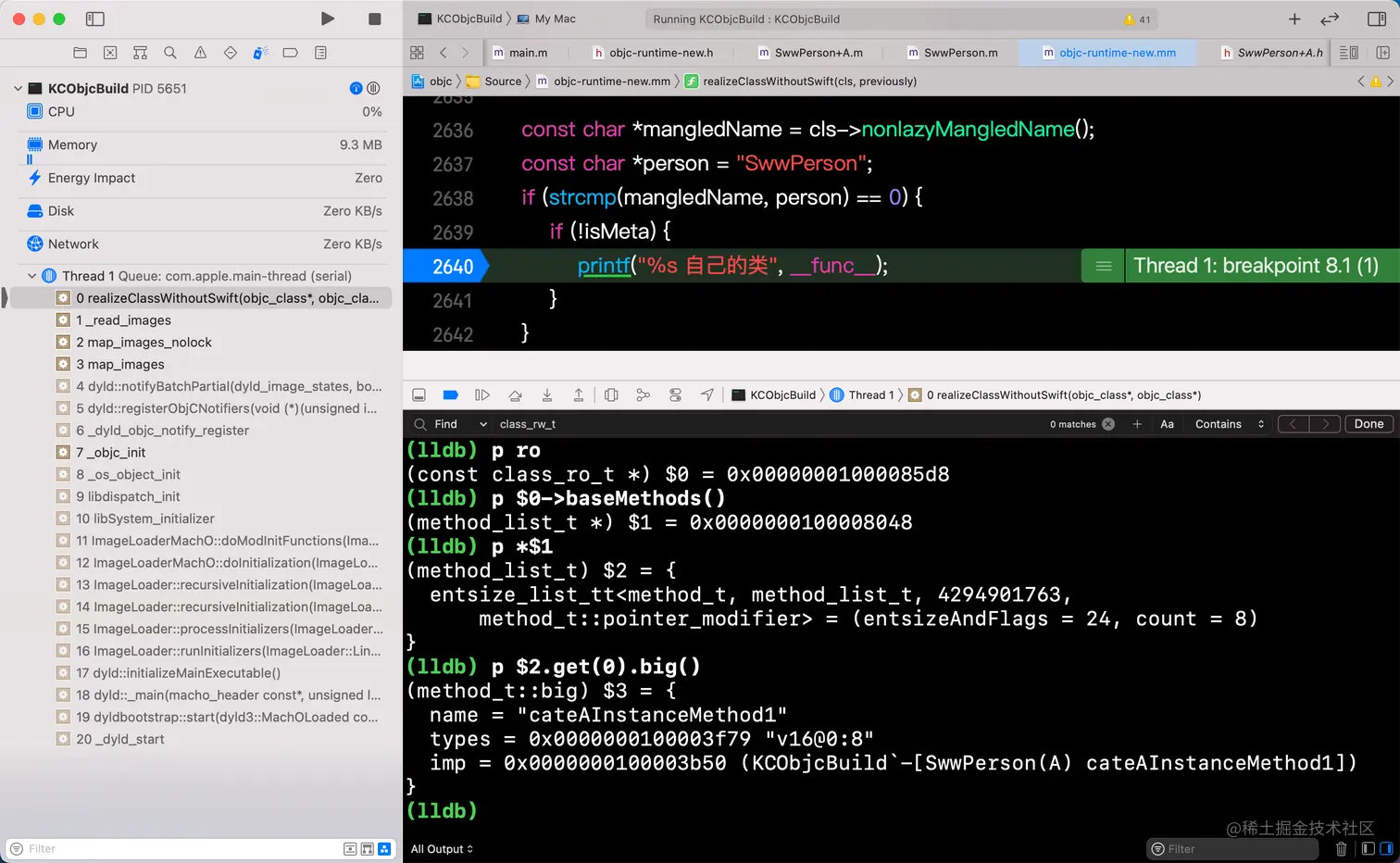Open the issue navigator warning triangle
This screenshot has width=1400, height=863.
coord(200,53)
